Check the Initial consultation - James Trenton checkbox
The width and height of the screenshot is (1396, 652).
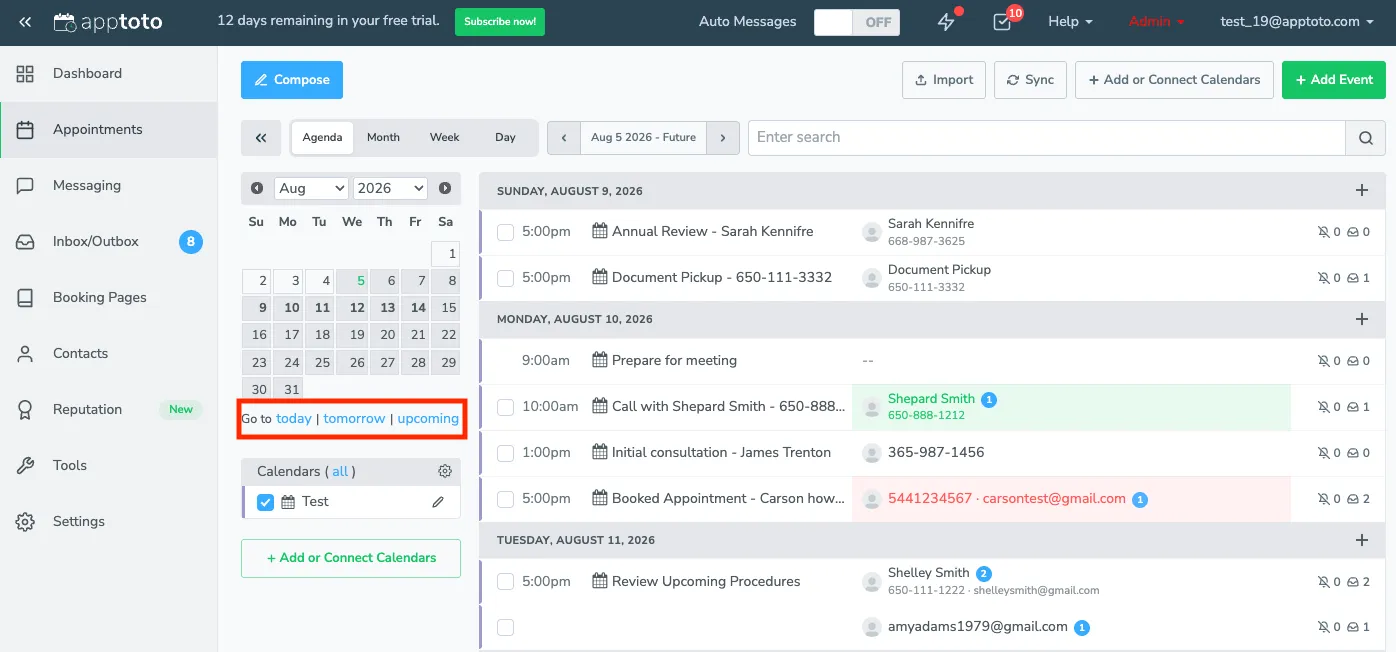pyautogui.click(x=506, y=453)
